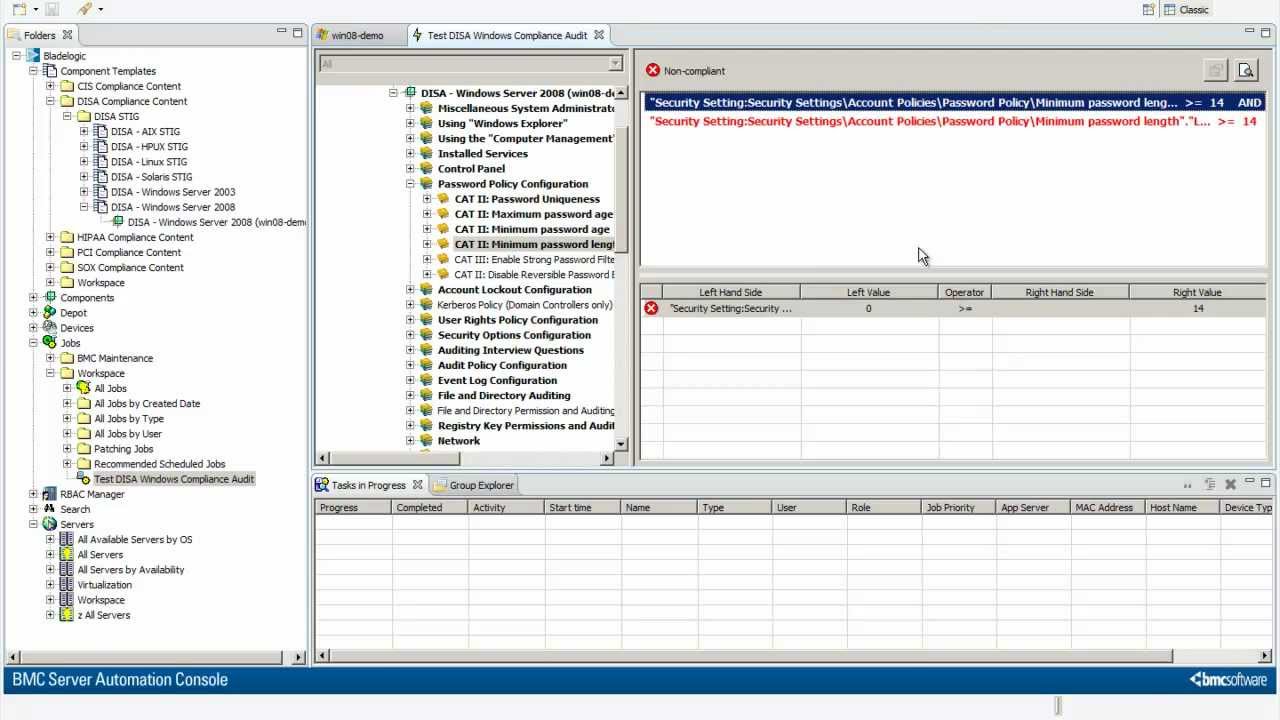The width and height of the screenshot is (1280, 720).
Task: Click the Search icon in Folders tree
Action: click(x=49, y=509)
